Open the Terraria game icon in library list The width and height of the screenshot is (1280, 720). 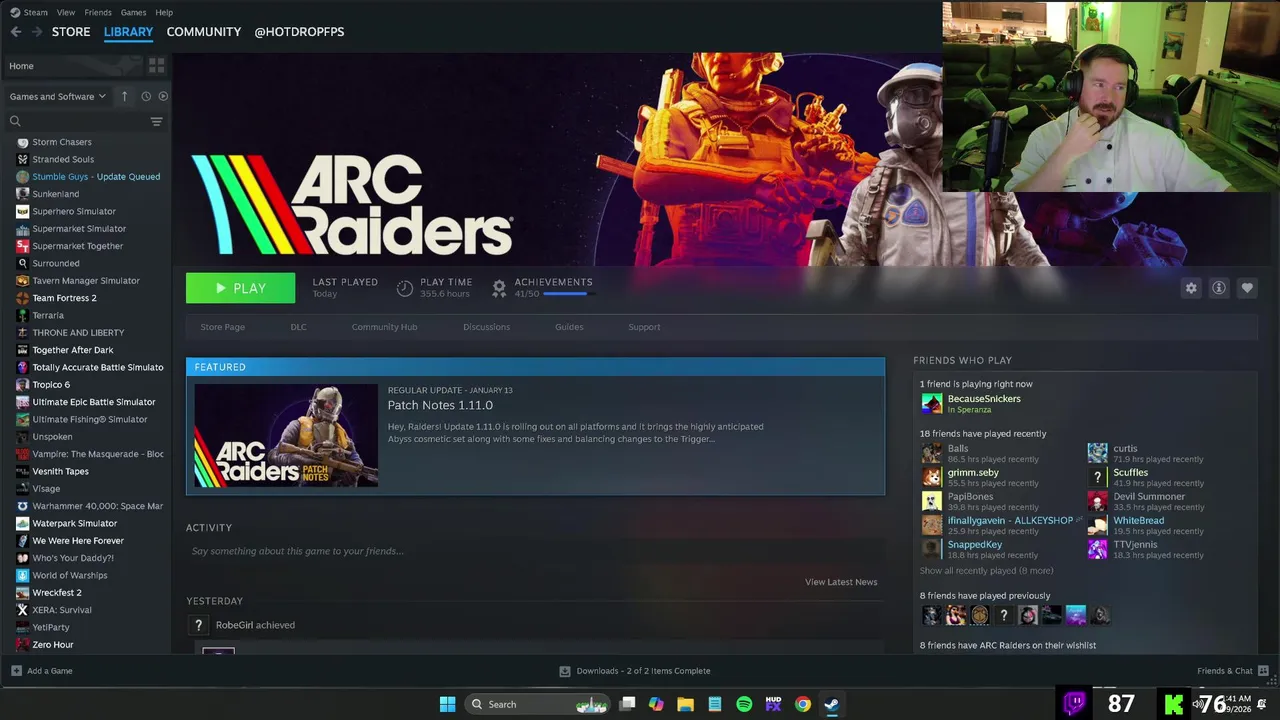coord(22,315)
